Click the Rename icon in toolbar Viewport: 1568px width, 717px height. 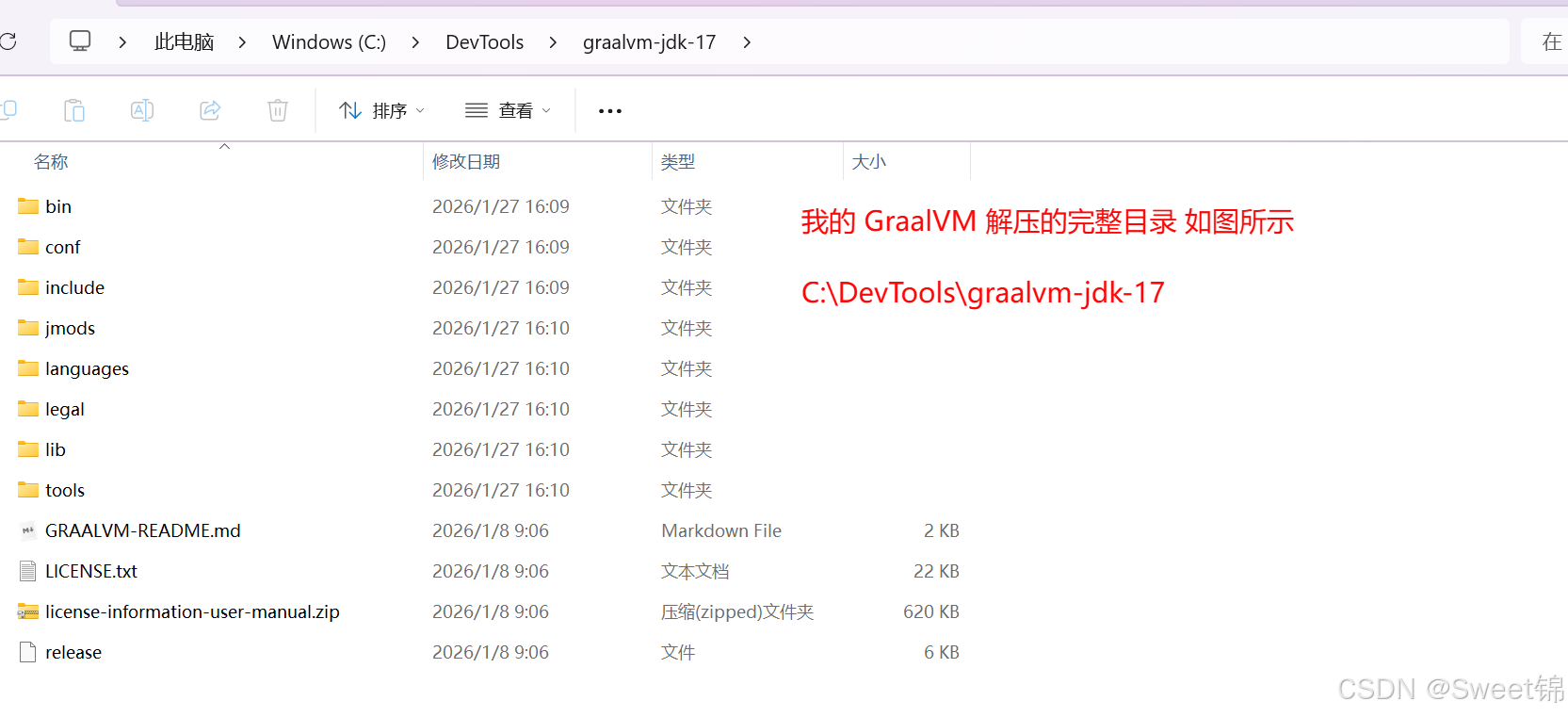click(x=142, y=110)
